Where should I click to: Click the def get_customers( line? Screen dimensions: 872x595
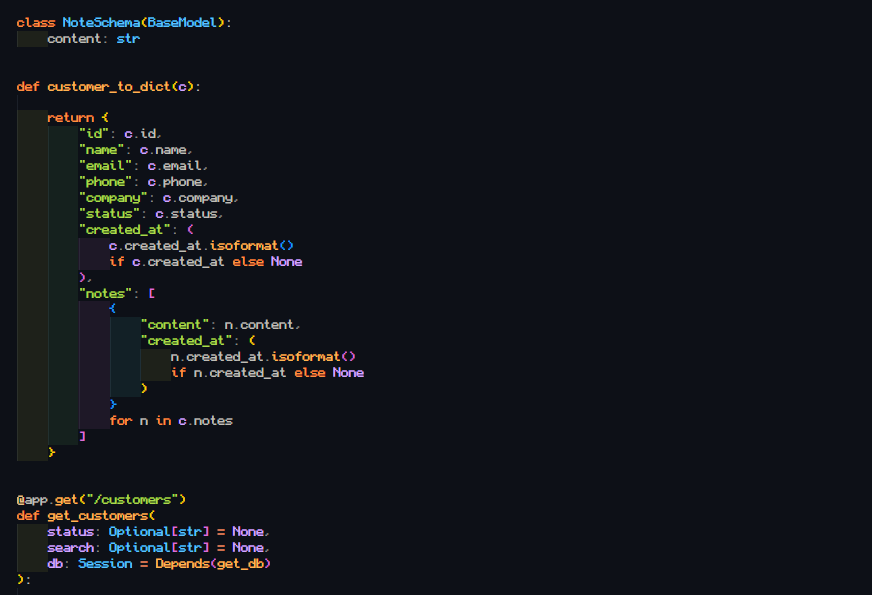[86, 516]
